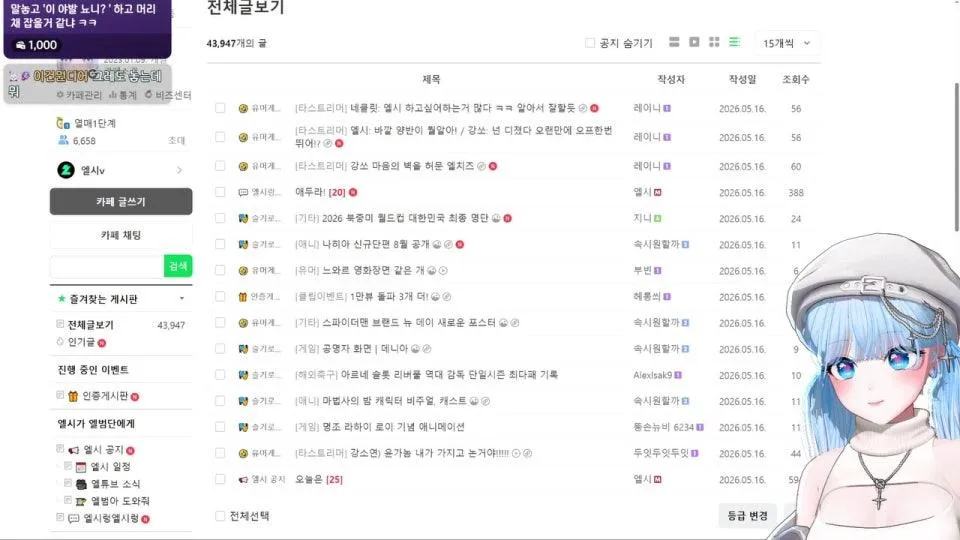Viewport: 960px width, 540px height.
Task: Collapse the 즐겨찾는 게시판 section arrow
Action: point(182,299)
